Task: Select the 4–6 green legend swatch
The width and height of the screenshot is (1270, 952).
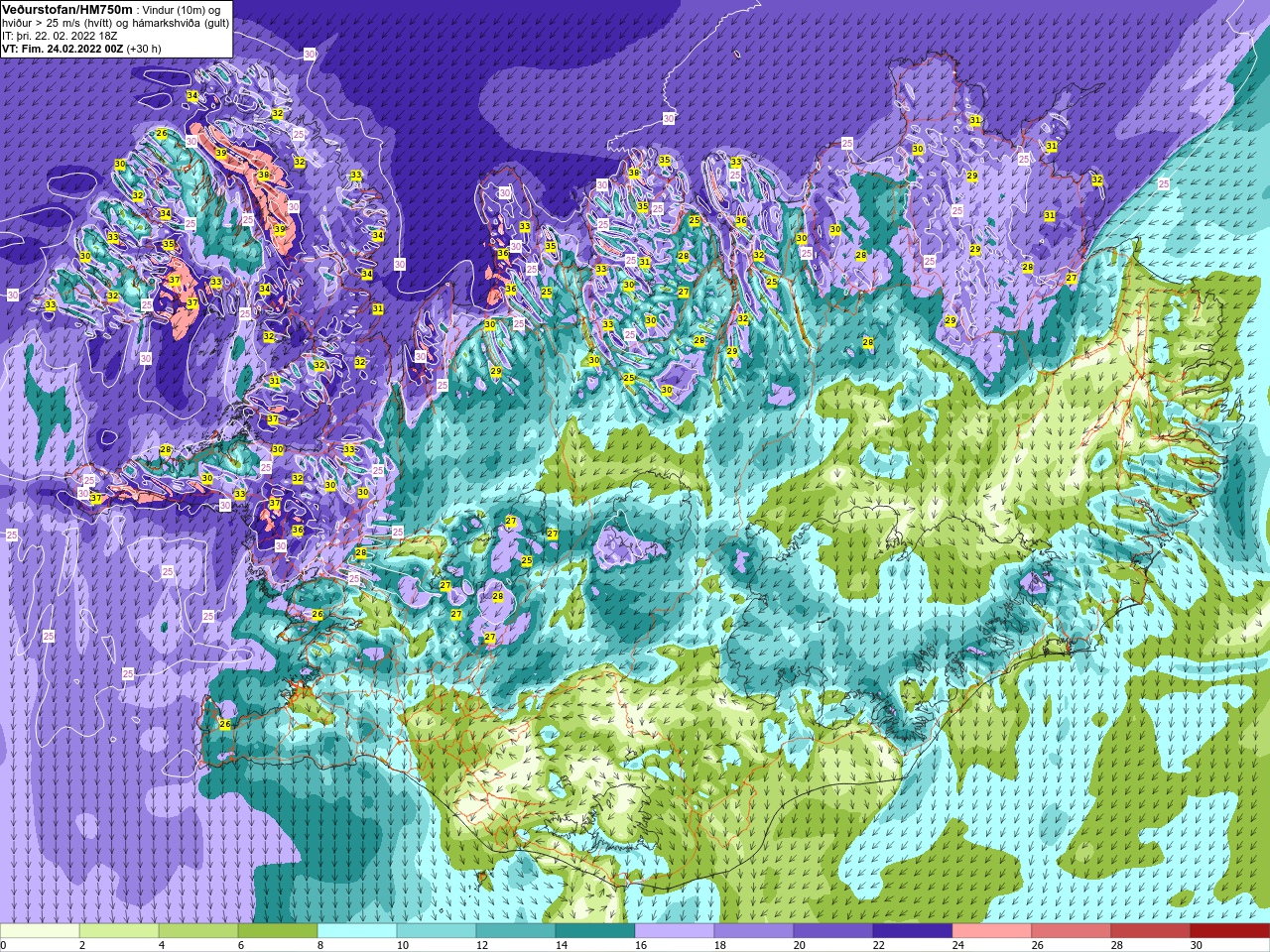Action: (198, 931)
